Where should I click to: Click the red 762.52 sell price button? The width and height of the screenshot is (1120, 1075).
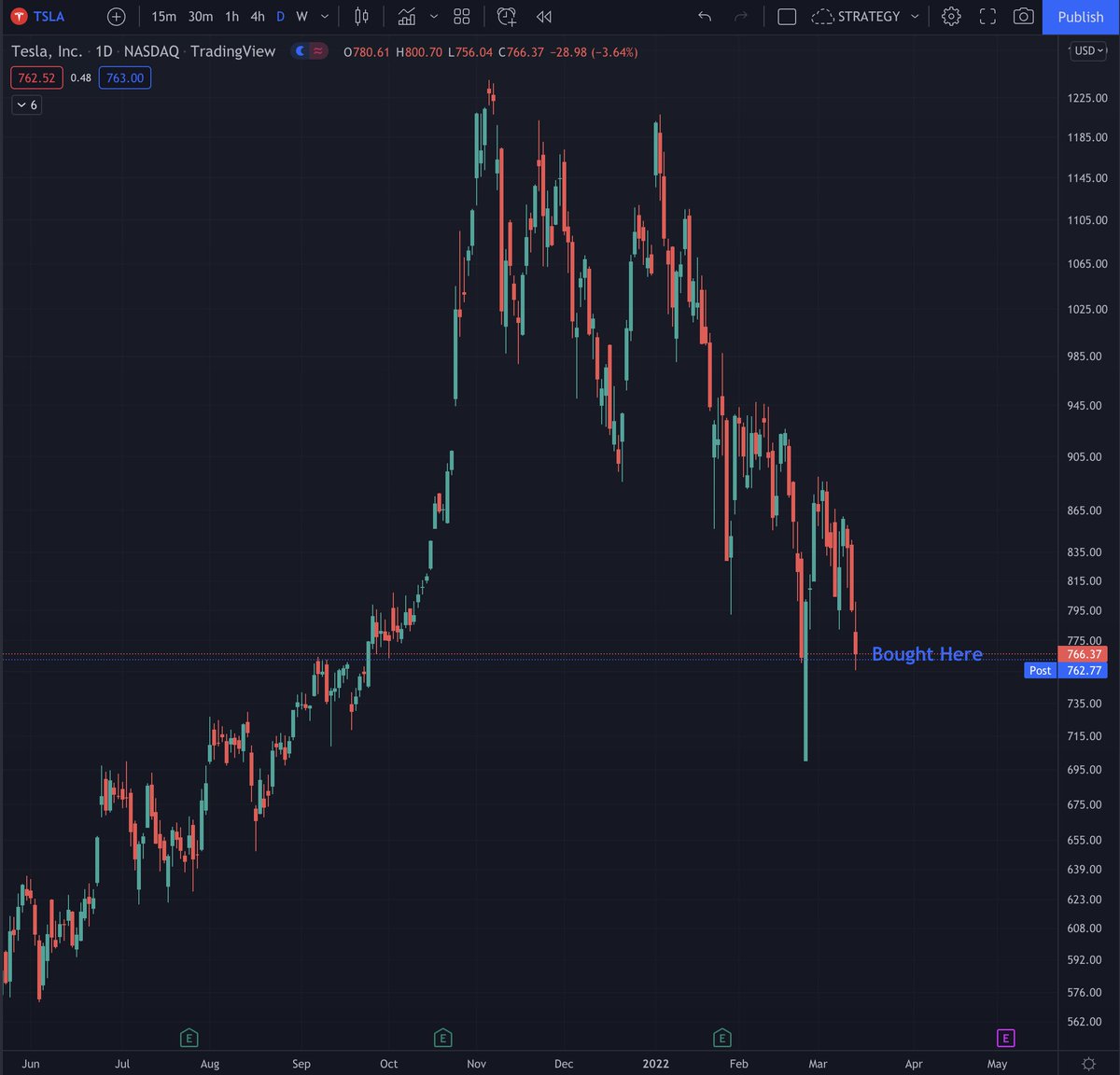[37, 78]
